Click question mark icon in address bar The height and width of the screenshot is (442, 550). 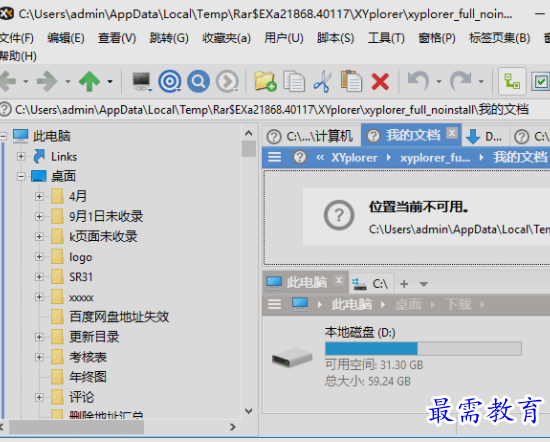(6, 109)
